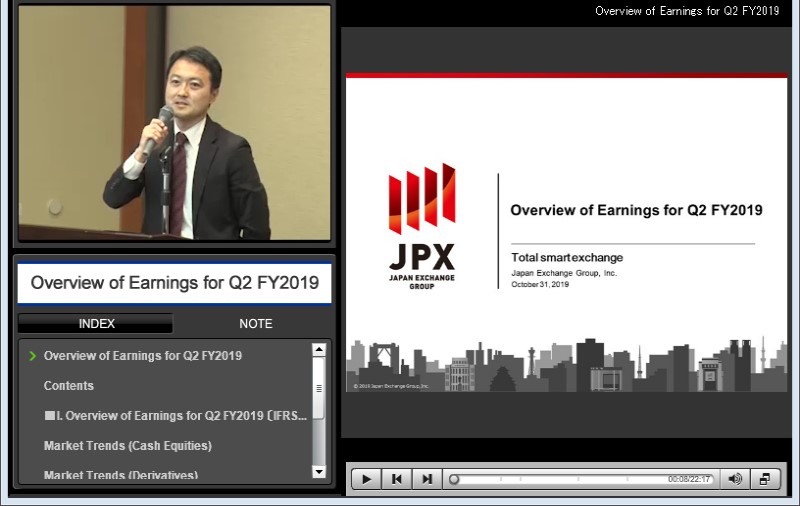This screenshot has height=506, width=800.
Task: Click the first chapter tick on the seek bar
Action: [501, 479]
